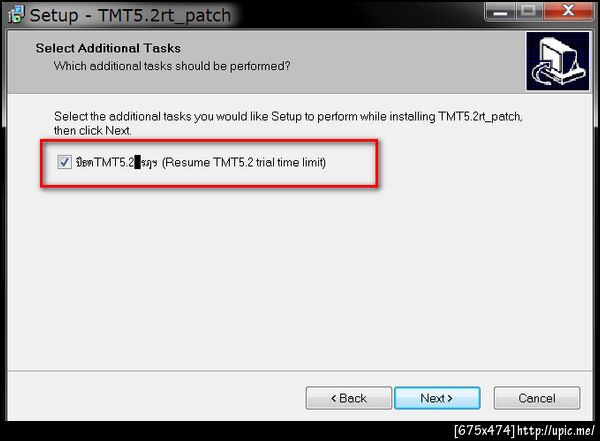Click the empty area of the tasks page
Screen dimensions: 600x441
[x=300, y=276]
